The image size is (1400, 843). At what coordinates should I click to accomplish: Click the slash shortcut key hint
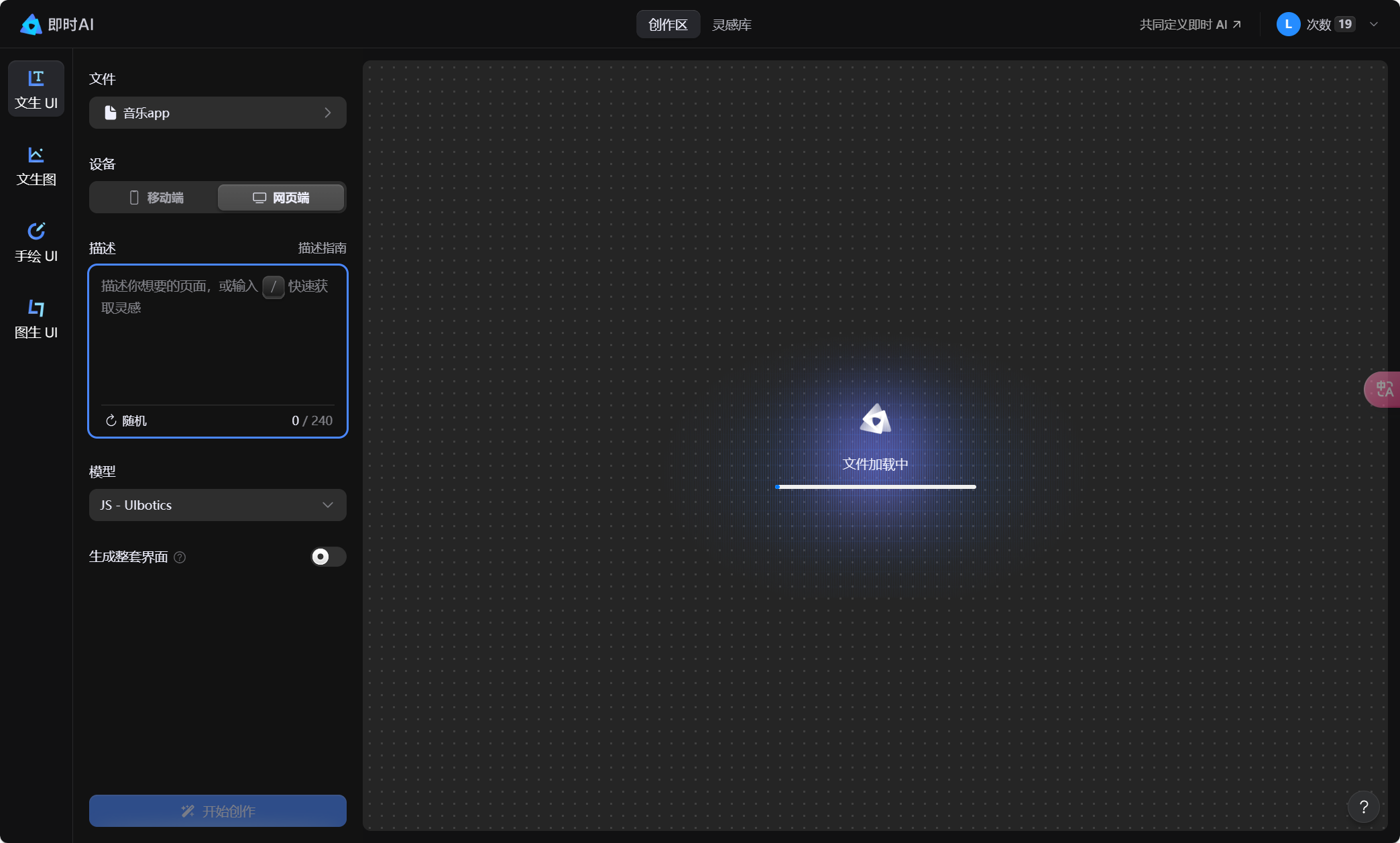(273, 286)
